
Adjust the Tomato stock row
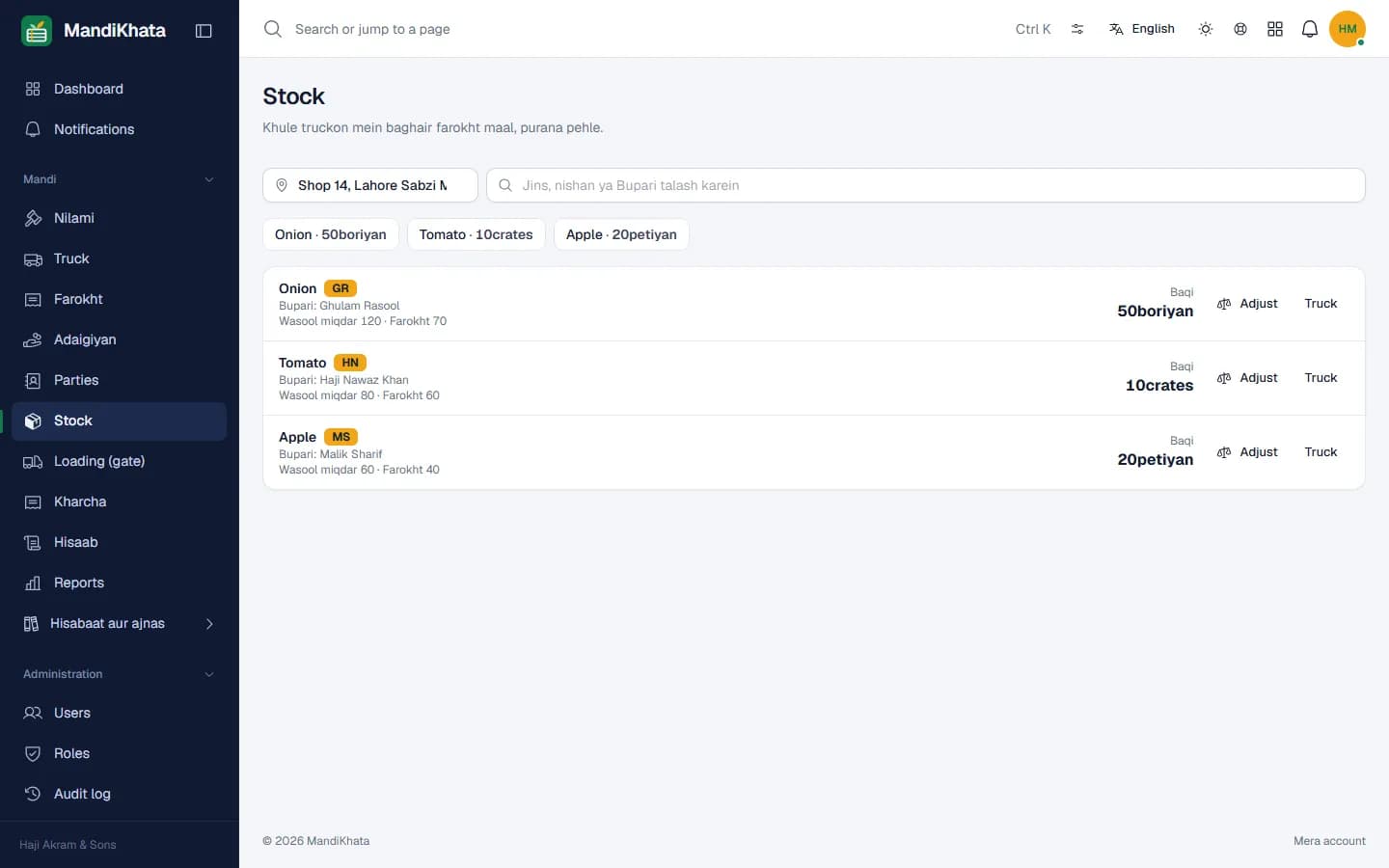point(1247,378)
